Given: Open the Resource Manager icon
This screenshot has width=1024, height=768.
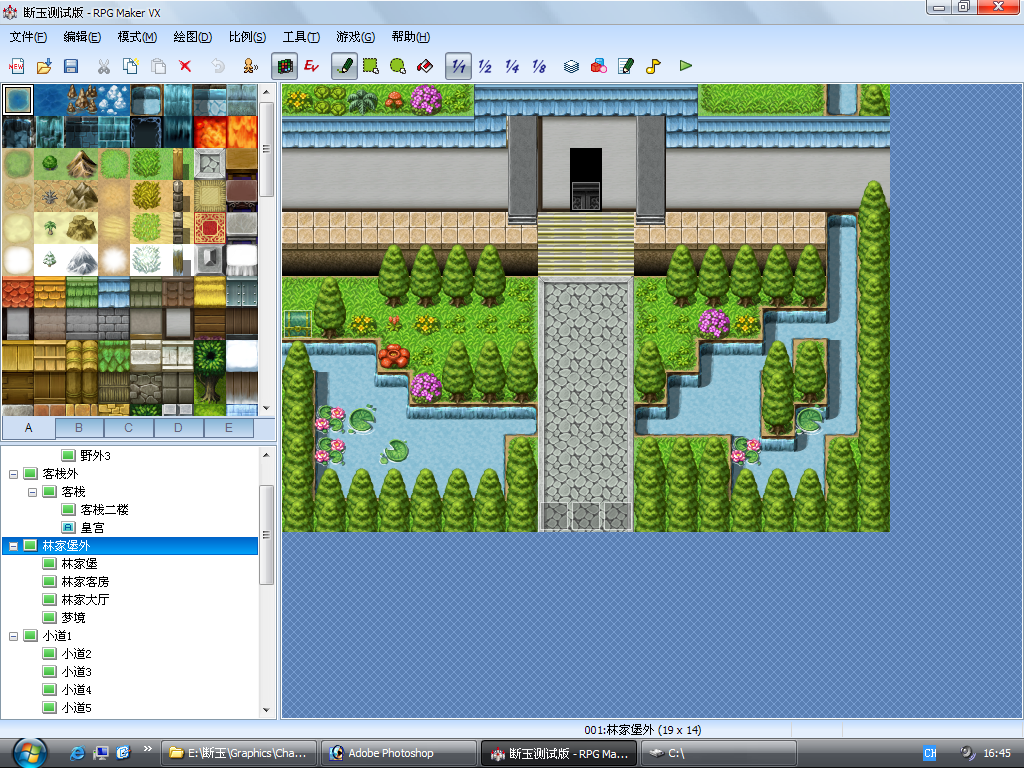Looking at the screenshot, I should pyautogui.click(x=598, y=66).
